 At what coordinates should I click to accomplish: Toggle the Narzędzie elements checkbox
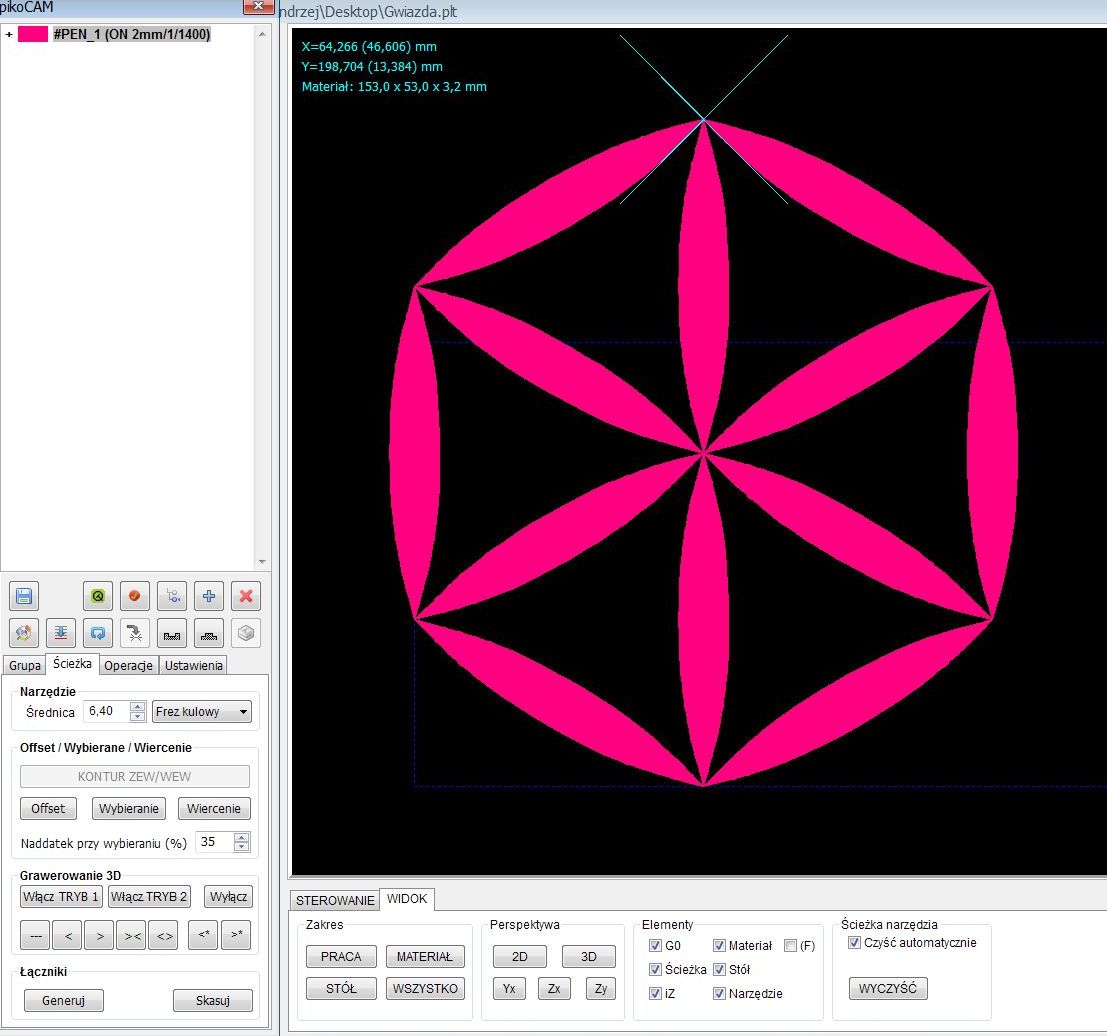719,994
